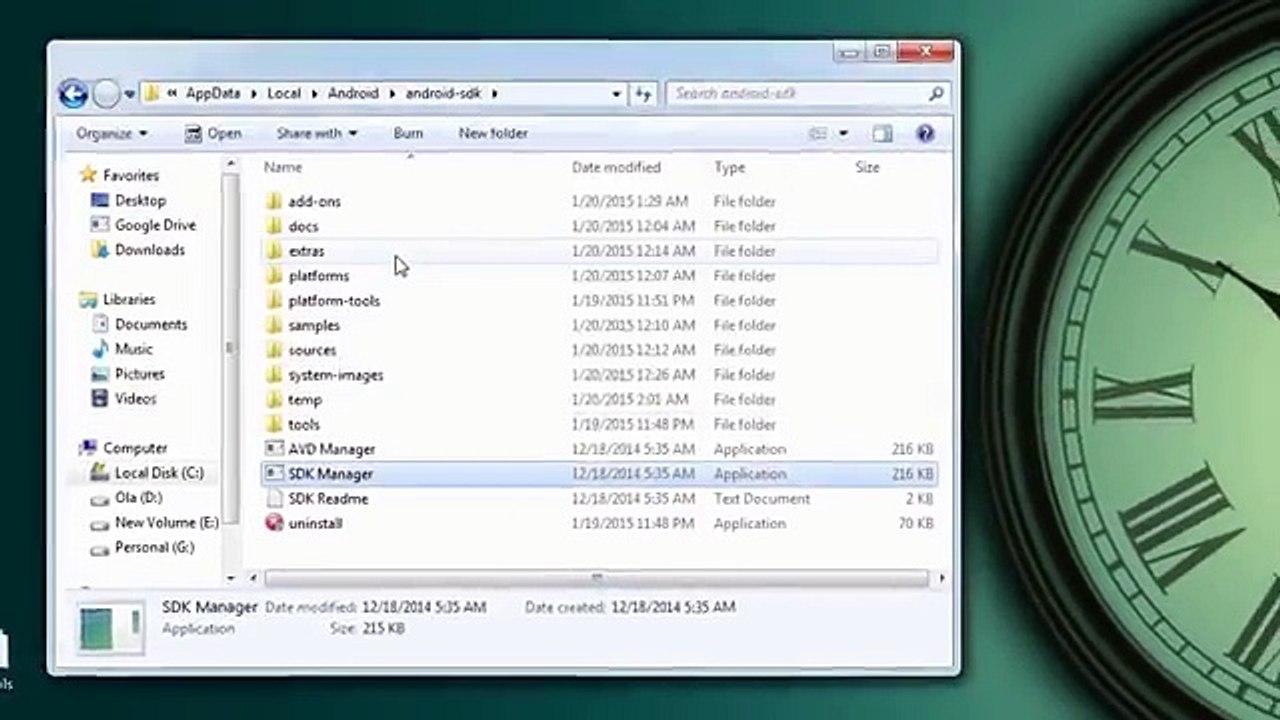
Task: Expand the arrow after AppData in path
Action: click(x=255, y=93)
